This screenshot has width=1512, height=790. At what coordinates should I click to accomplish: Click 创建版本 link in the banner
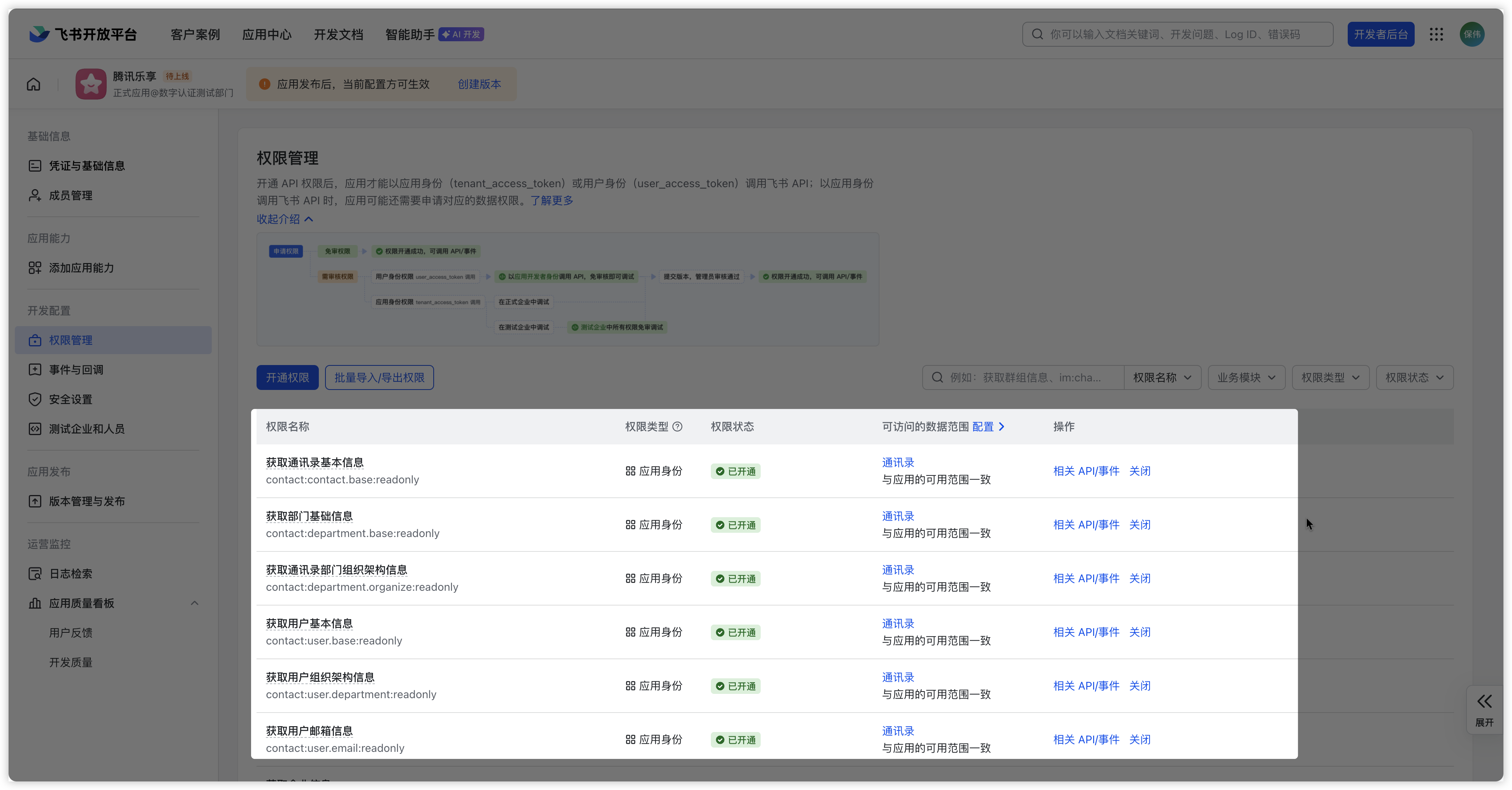(x=479, y=84)
